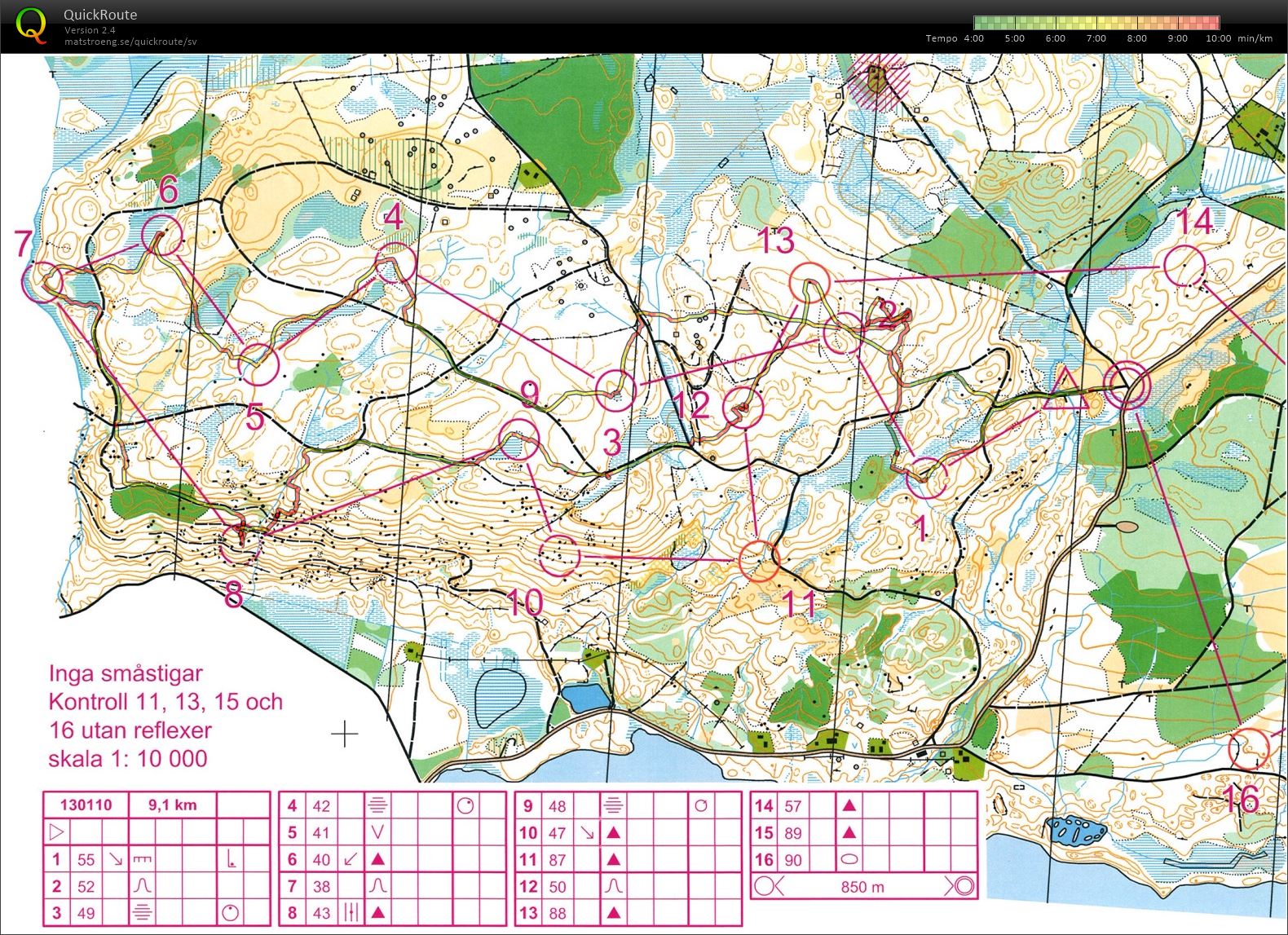Click control circle 7 at the map edge
The image size is (1288, 935).
coord(42,281)
